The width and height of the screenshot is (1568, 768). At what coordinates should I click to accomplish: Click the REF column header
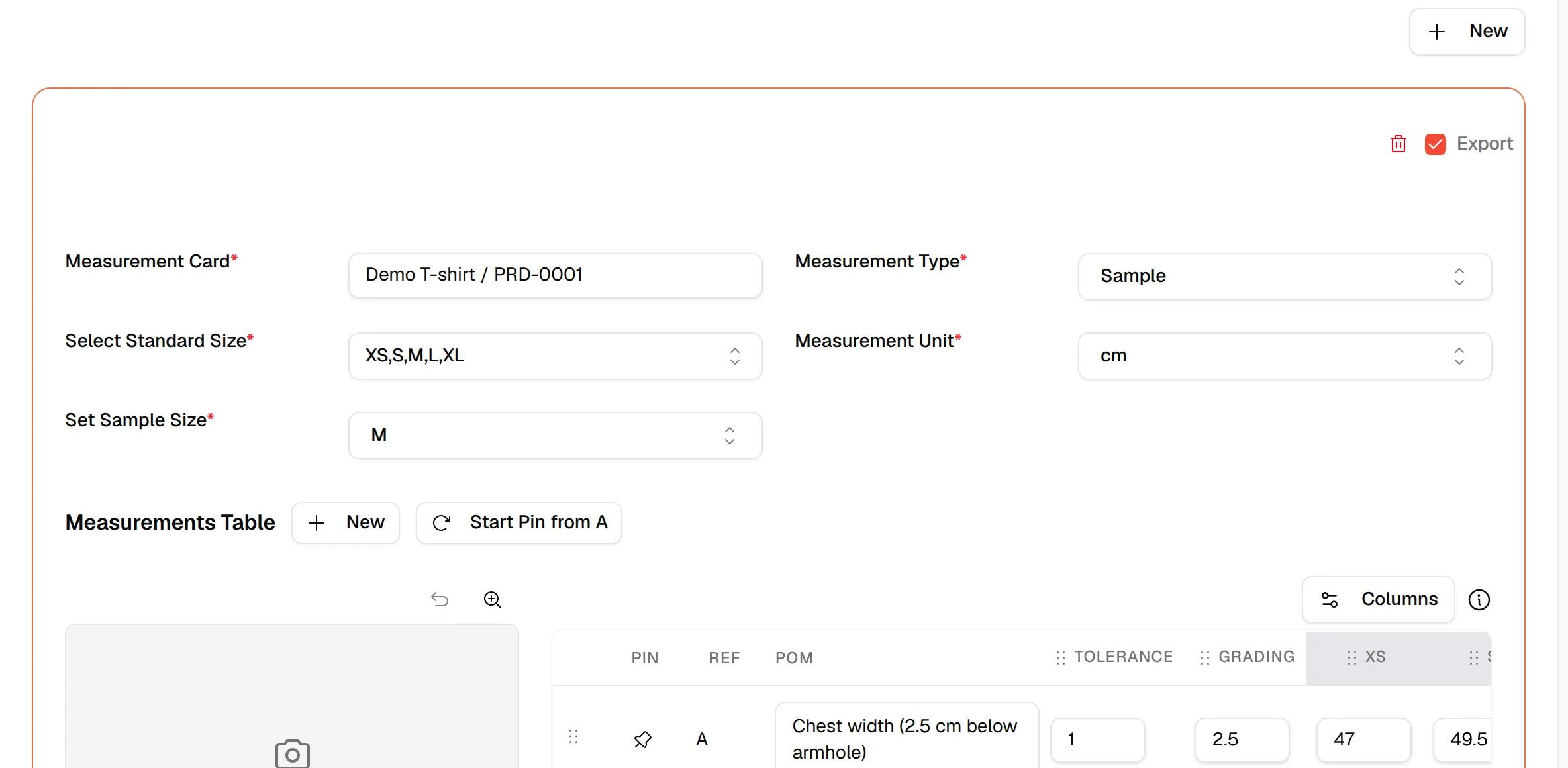(724, 658)
